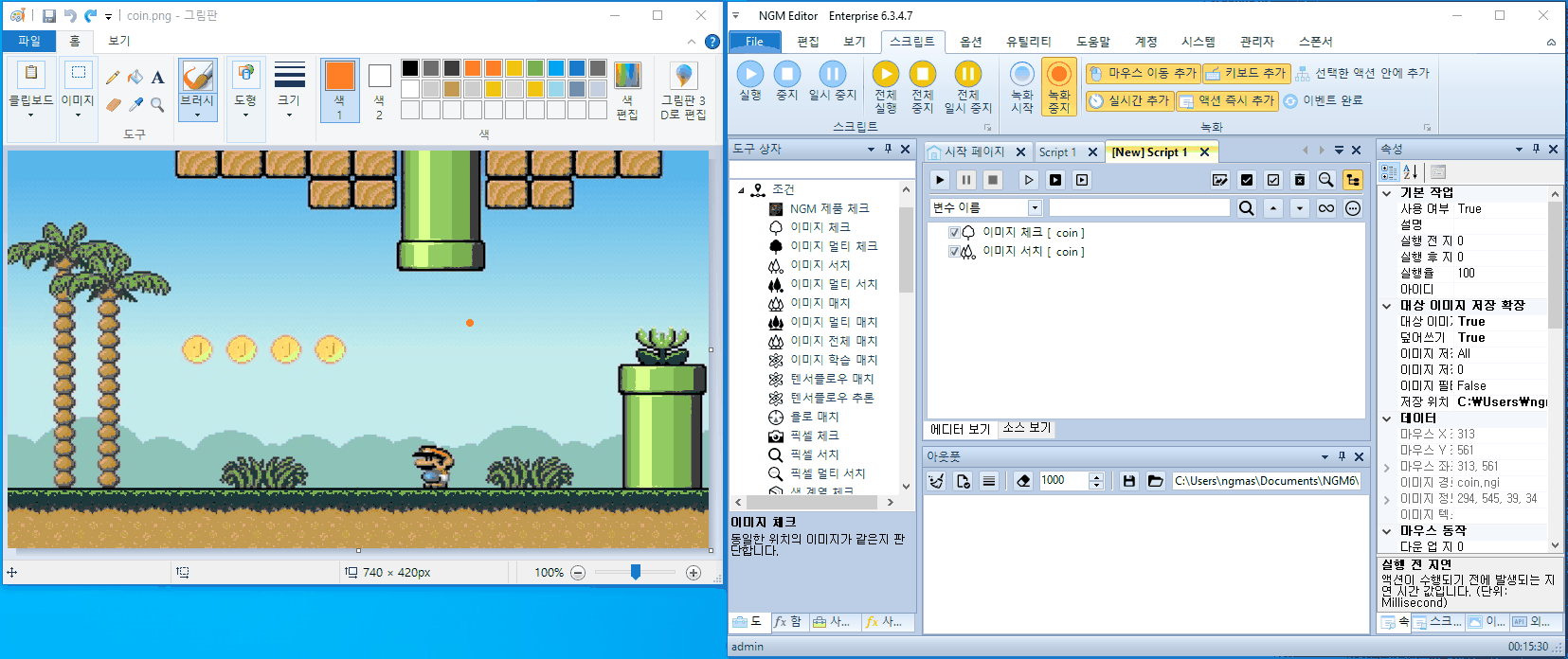This screenshot has height=659, width=1568.
Task: Click 이벤트 완료 button
Action: pyautogui.click(x=1324, y=100)
